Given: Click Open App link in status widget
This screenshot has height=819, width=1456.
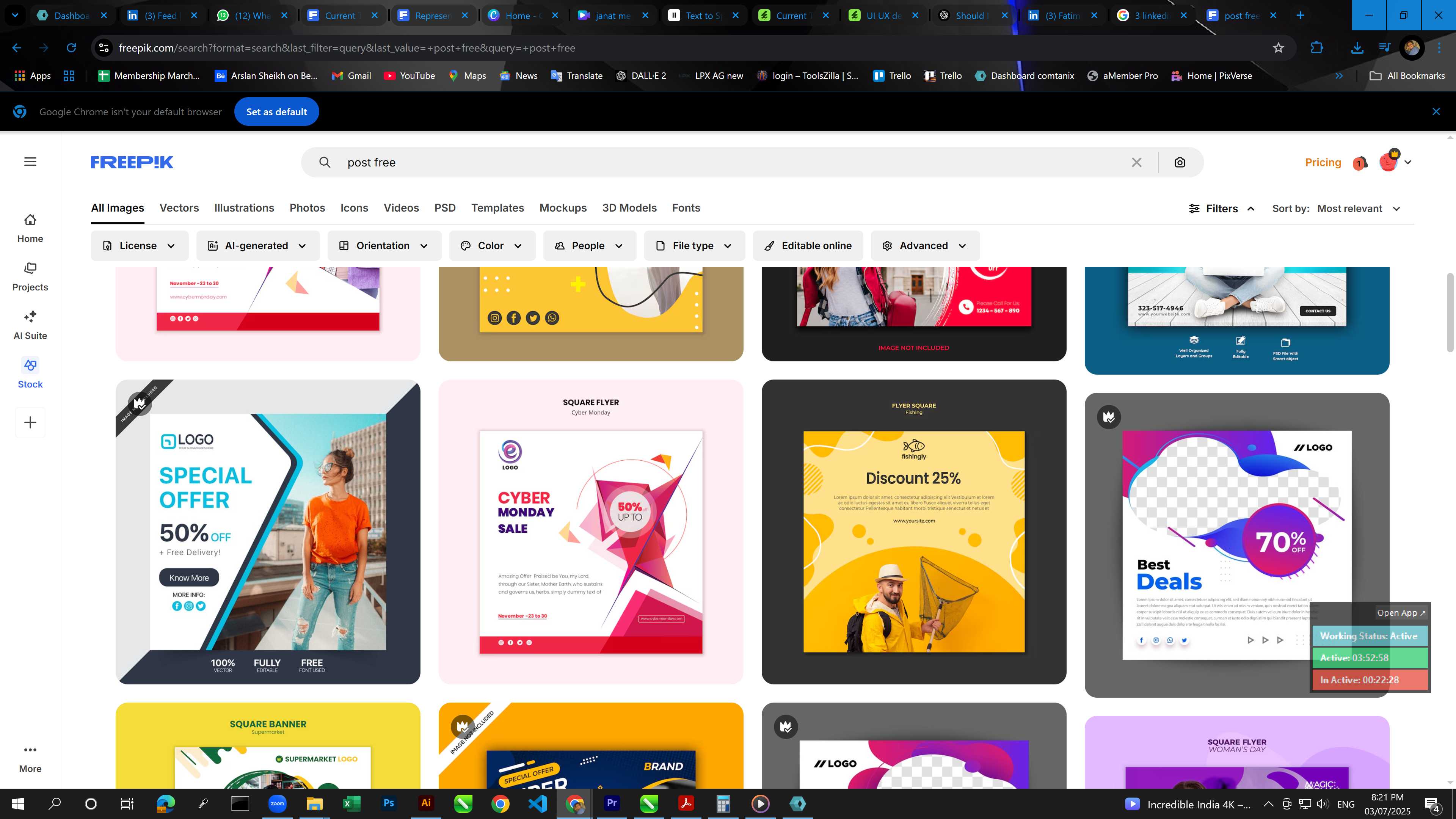Looking at the screenshot, I should coord(1401,613).
